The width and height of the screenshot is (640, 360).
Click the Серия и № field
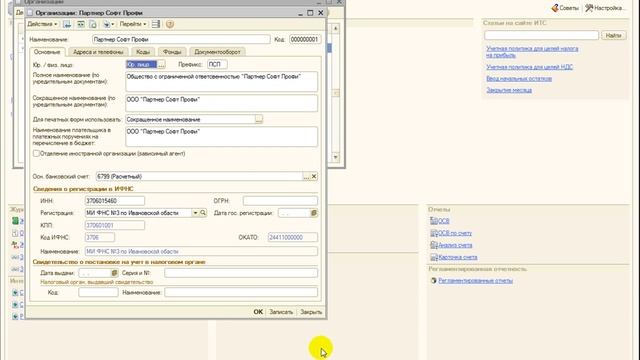tap(241, 273)
